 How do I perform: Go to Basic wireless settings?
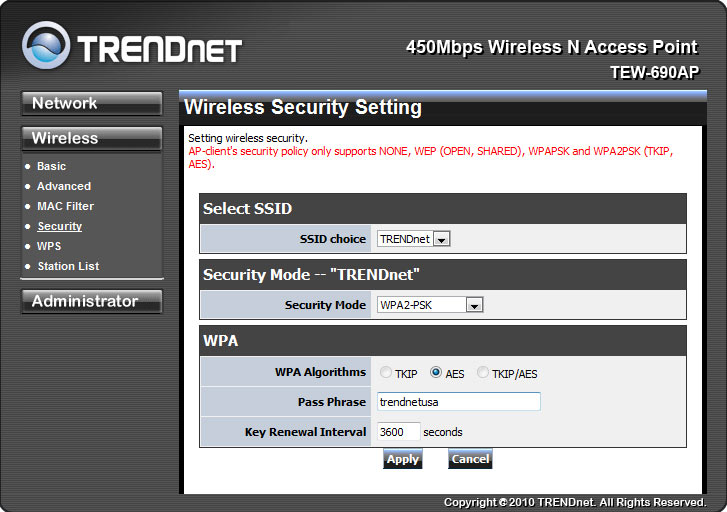pos(51,166)
